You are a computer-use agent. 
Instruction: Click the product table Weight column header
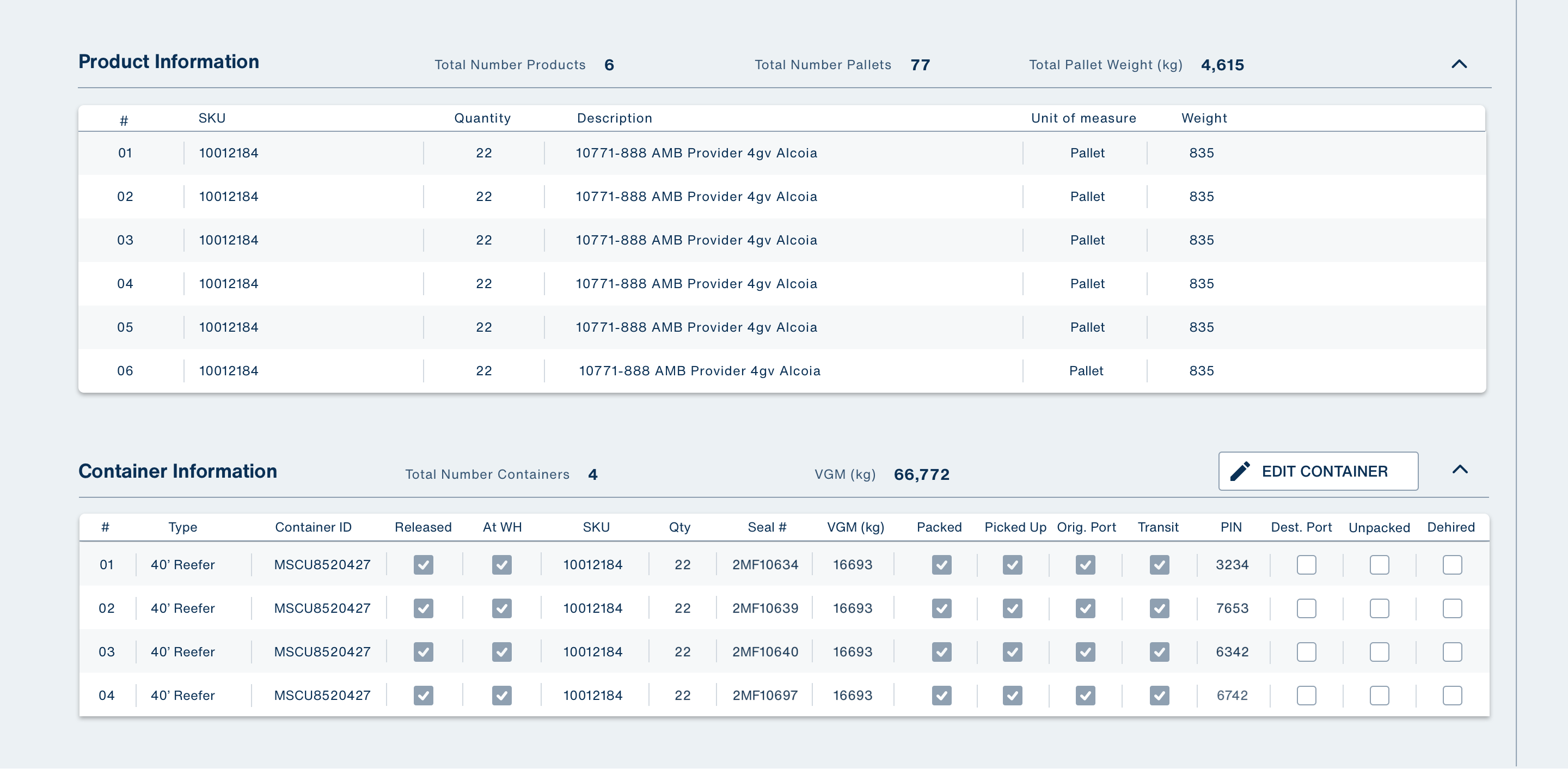pos(1204,118)
